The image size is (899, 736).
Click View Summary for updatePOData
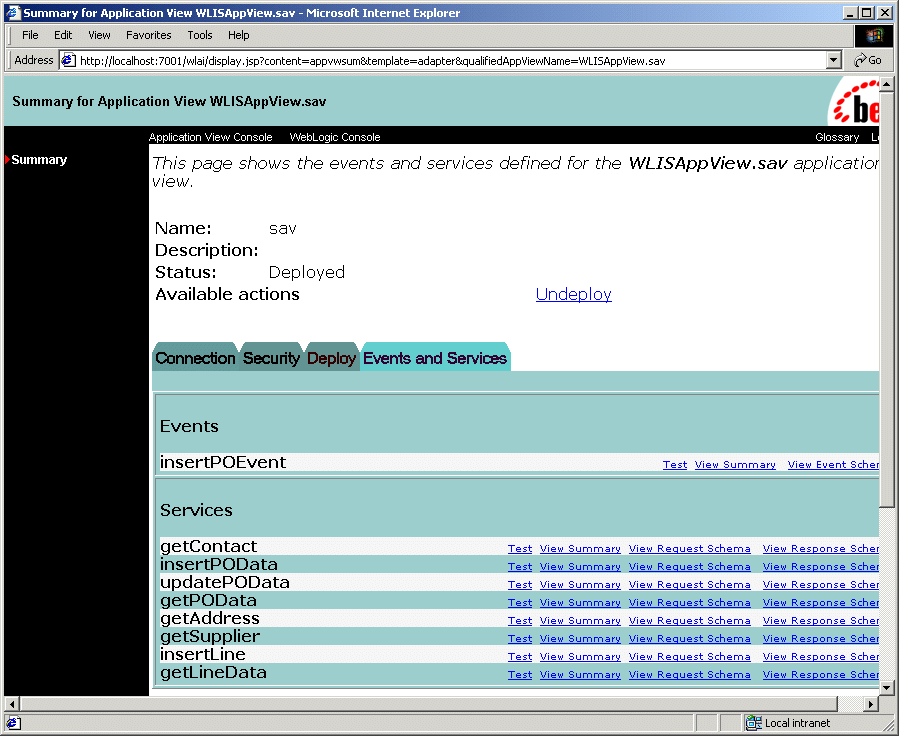click(580, 585)
